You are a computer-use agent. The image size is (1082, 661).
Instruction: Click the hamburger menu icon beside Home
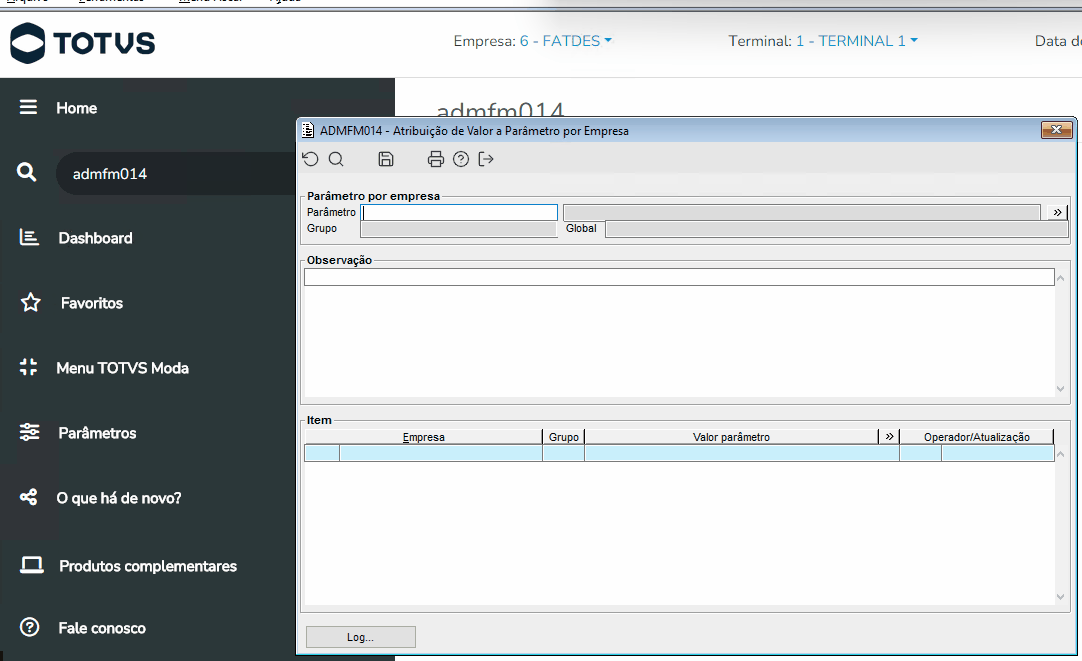(x=28, y=108)
